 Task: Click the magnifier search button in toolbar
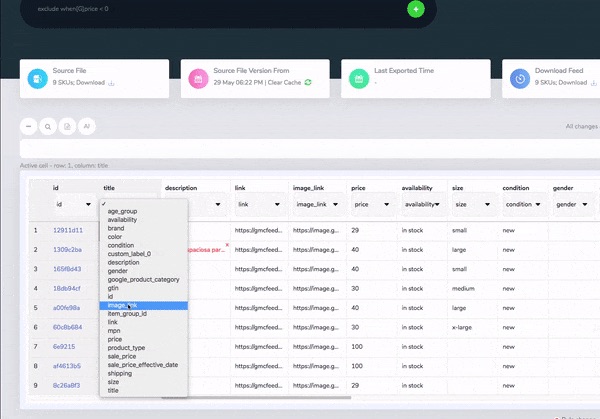pos(49,126)
